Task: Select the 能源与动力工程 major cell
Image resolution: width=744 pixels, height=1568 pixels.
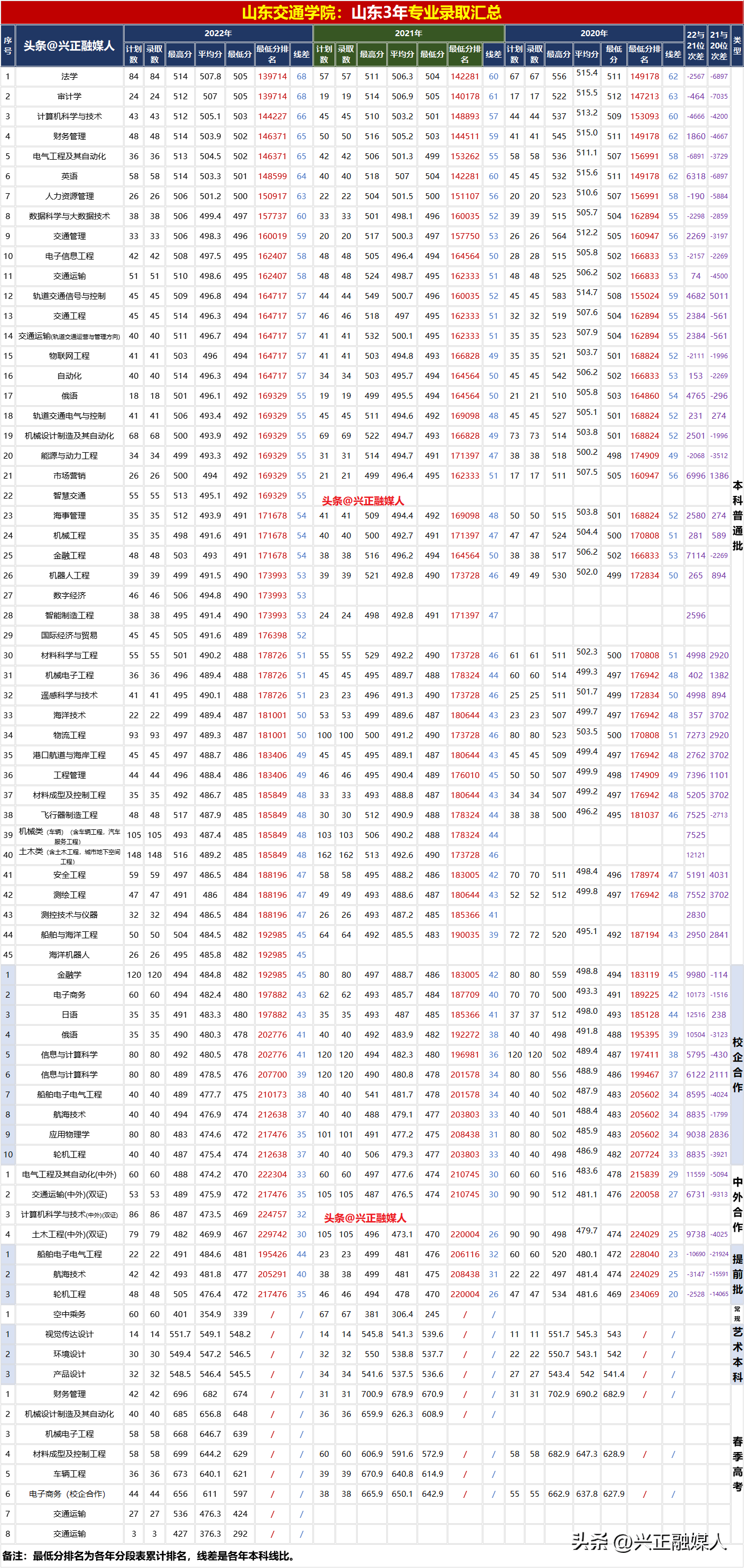Action: pos(70,456)
